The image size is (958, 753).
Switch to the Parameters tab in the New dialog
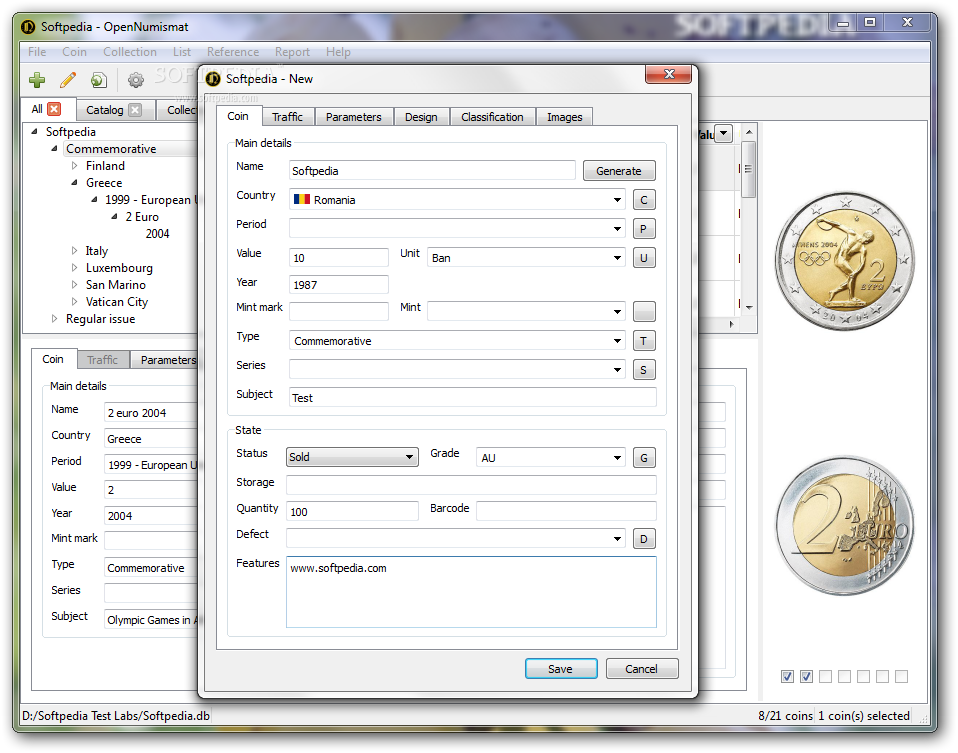coord(354,117)
